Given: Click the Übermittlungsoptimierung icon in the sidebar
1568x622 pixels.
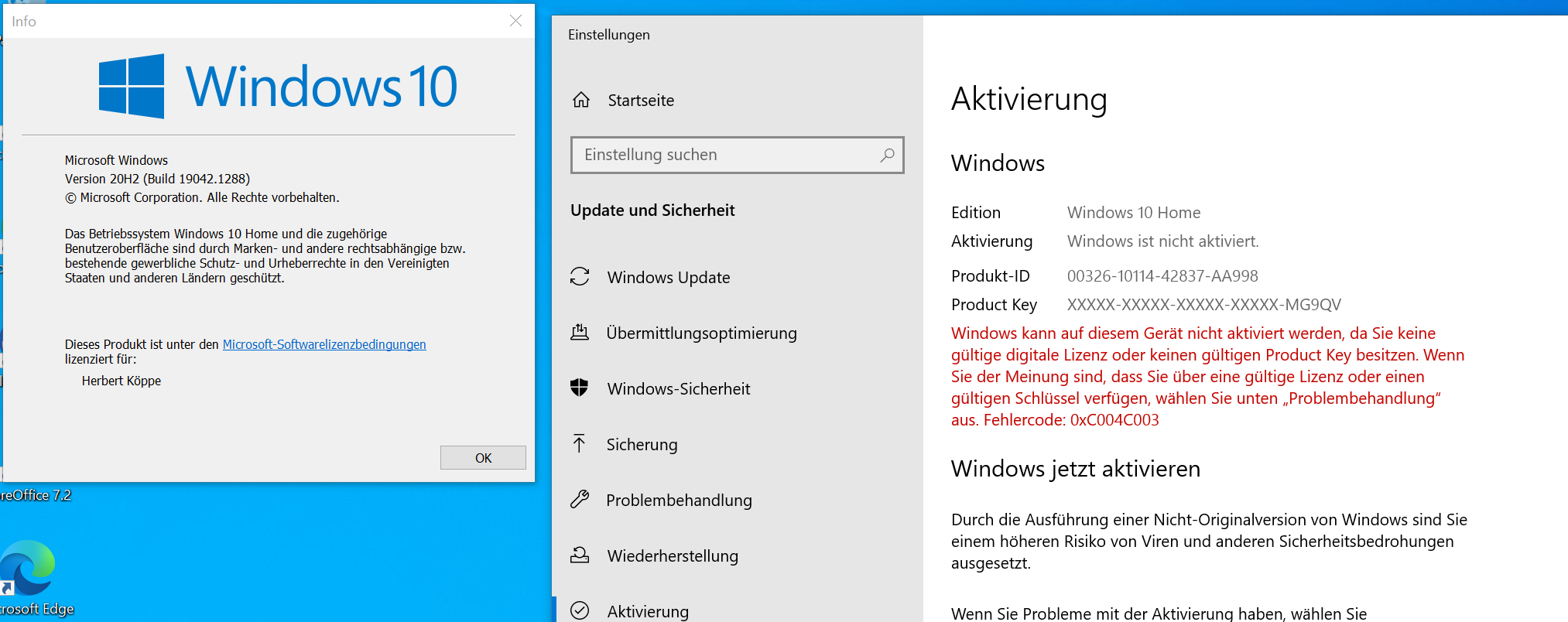Looking at the screenshot, I should click(x=580, y=333).
